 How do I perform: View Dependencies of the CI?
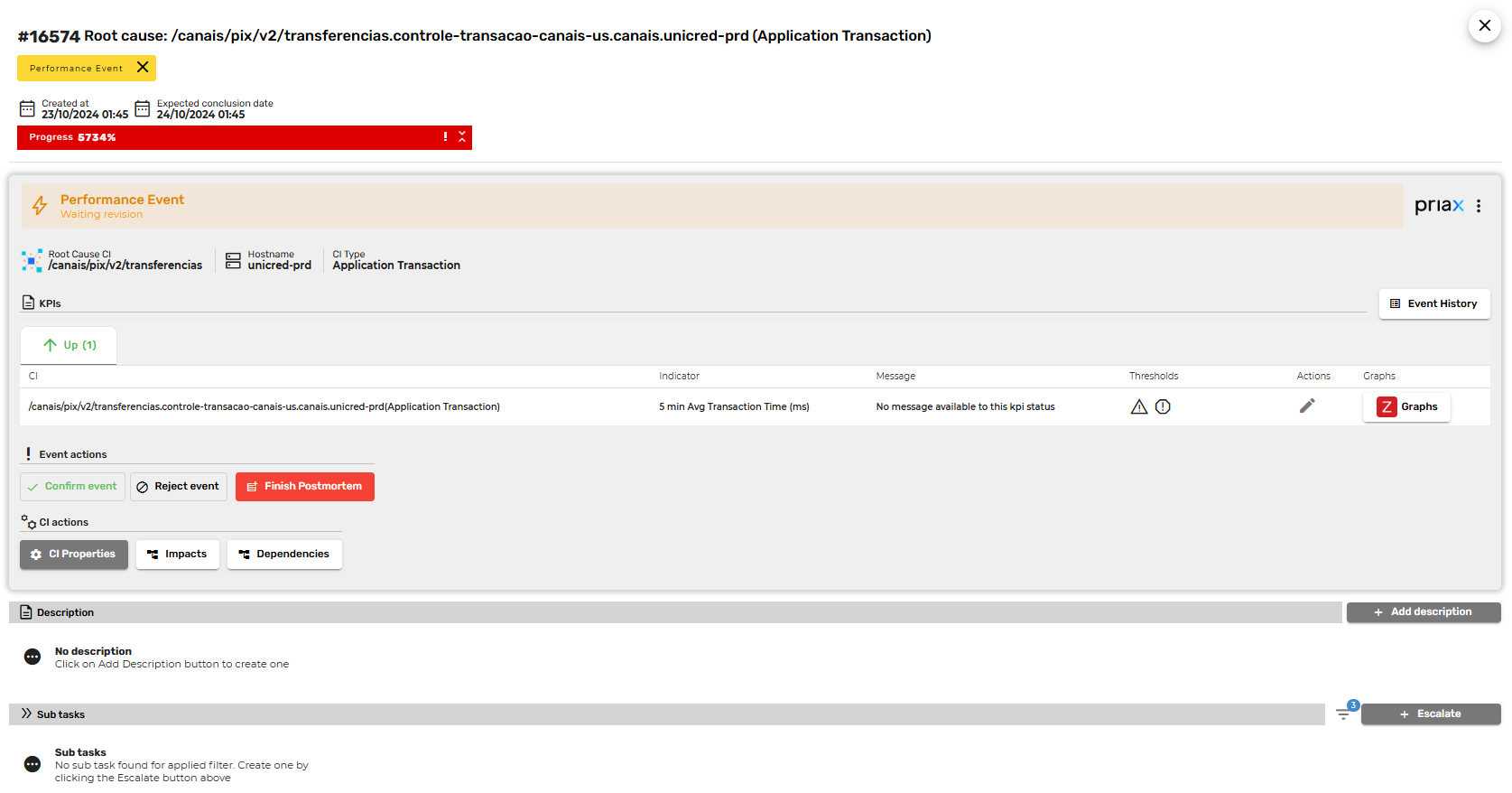(x=284, y=555)
